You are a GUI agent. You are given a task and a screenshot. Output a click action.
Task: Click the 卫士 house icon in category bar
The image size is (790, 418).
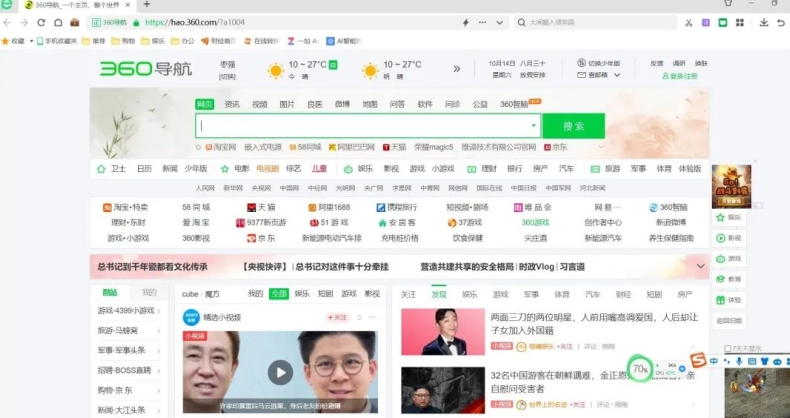pos(101,169)
